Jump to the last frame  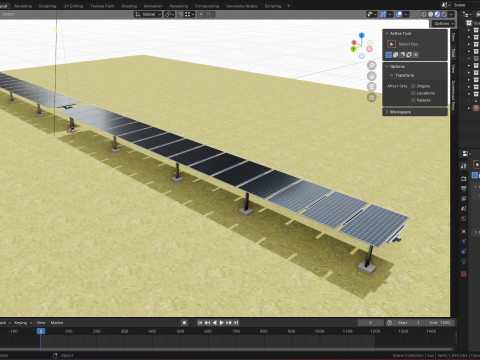tap(236, 323)
